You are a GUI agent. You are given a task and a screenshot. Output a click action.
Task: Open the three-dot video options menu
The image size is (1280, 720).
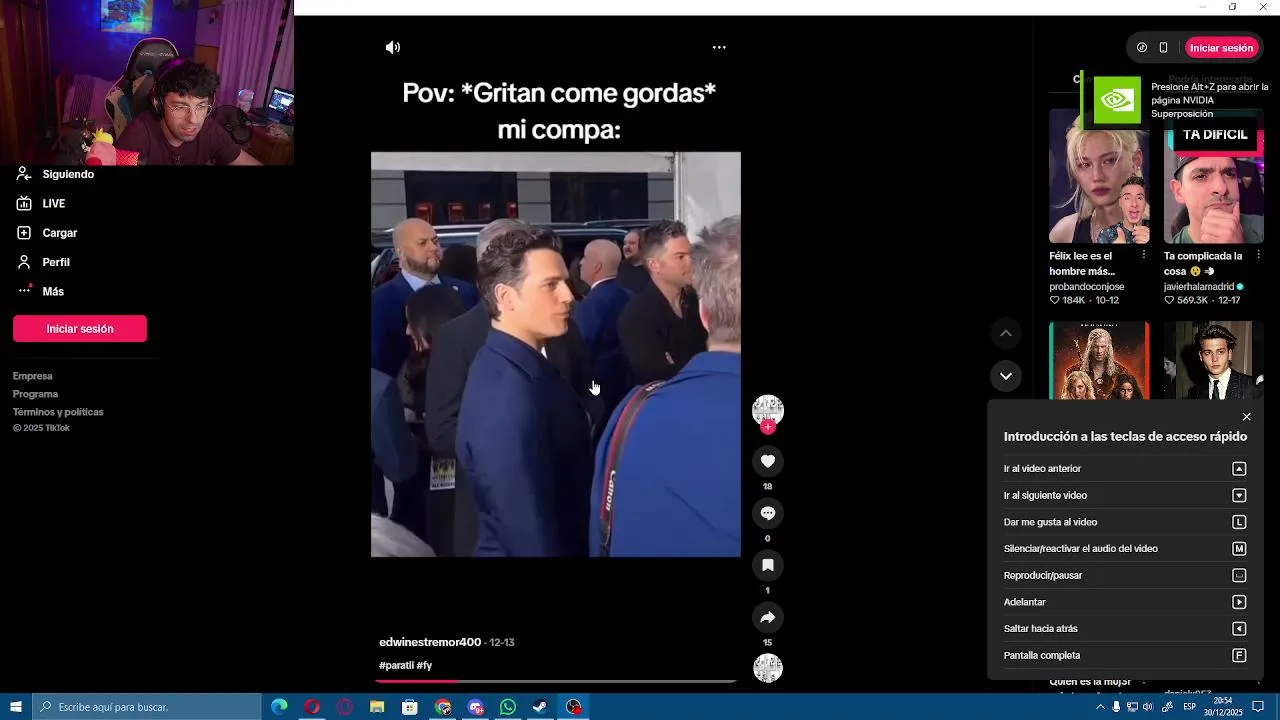point(719,47)
